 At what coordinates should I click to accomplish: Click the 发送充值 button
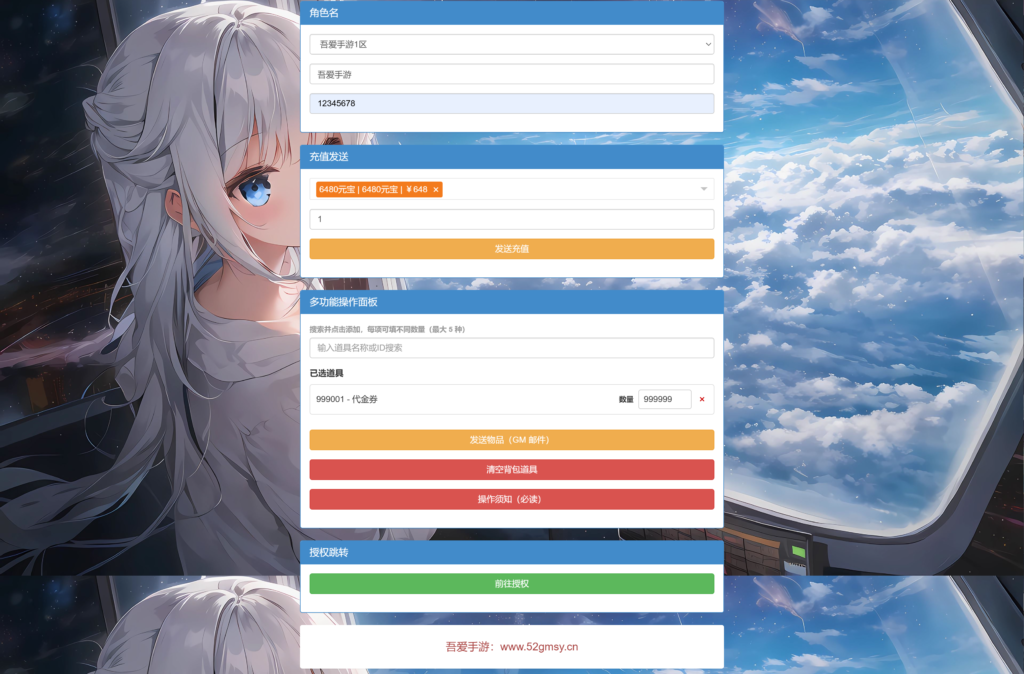(511, 249)
